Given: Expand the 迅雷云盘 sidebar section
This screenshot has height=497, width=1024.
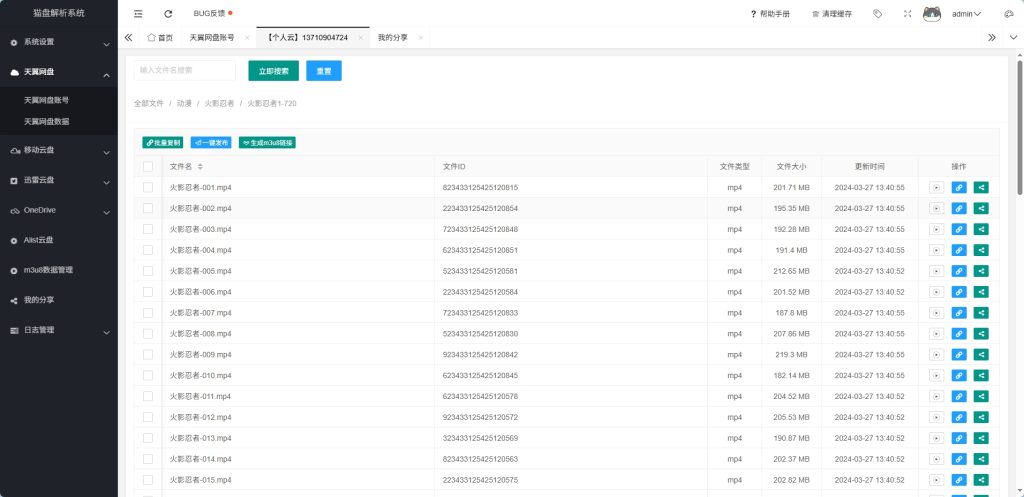Looking at the screenshot, I should (58, 181).
